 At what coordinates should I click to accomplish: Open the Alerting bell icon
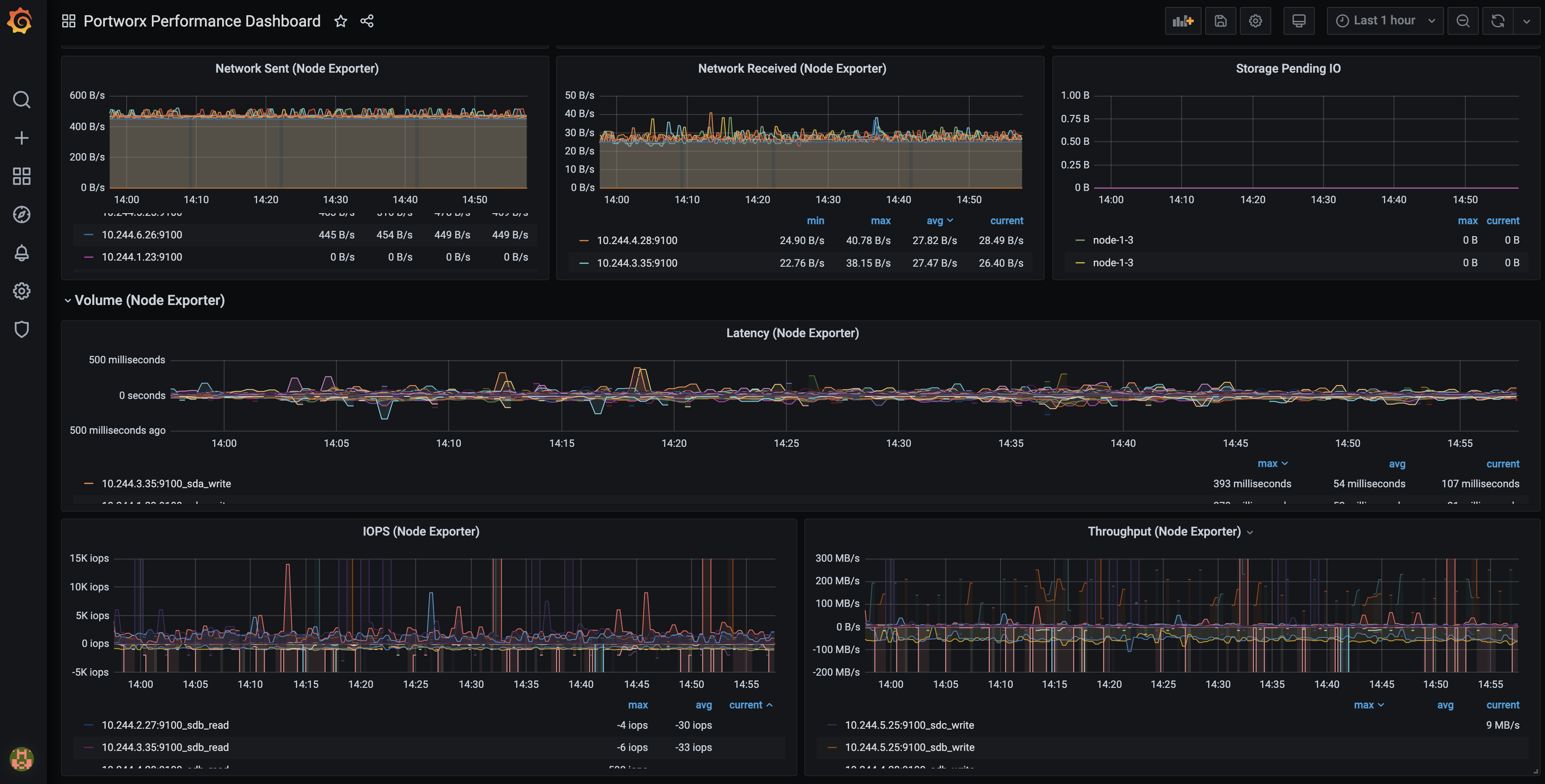click(x=22, y=253)
